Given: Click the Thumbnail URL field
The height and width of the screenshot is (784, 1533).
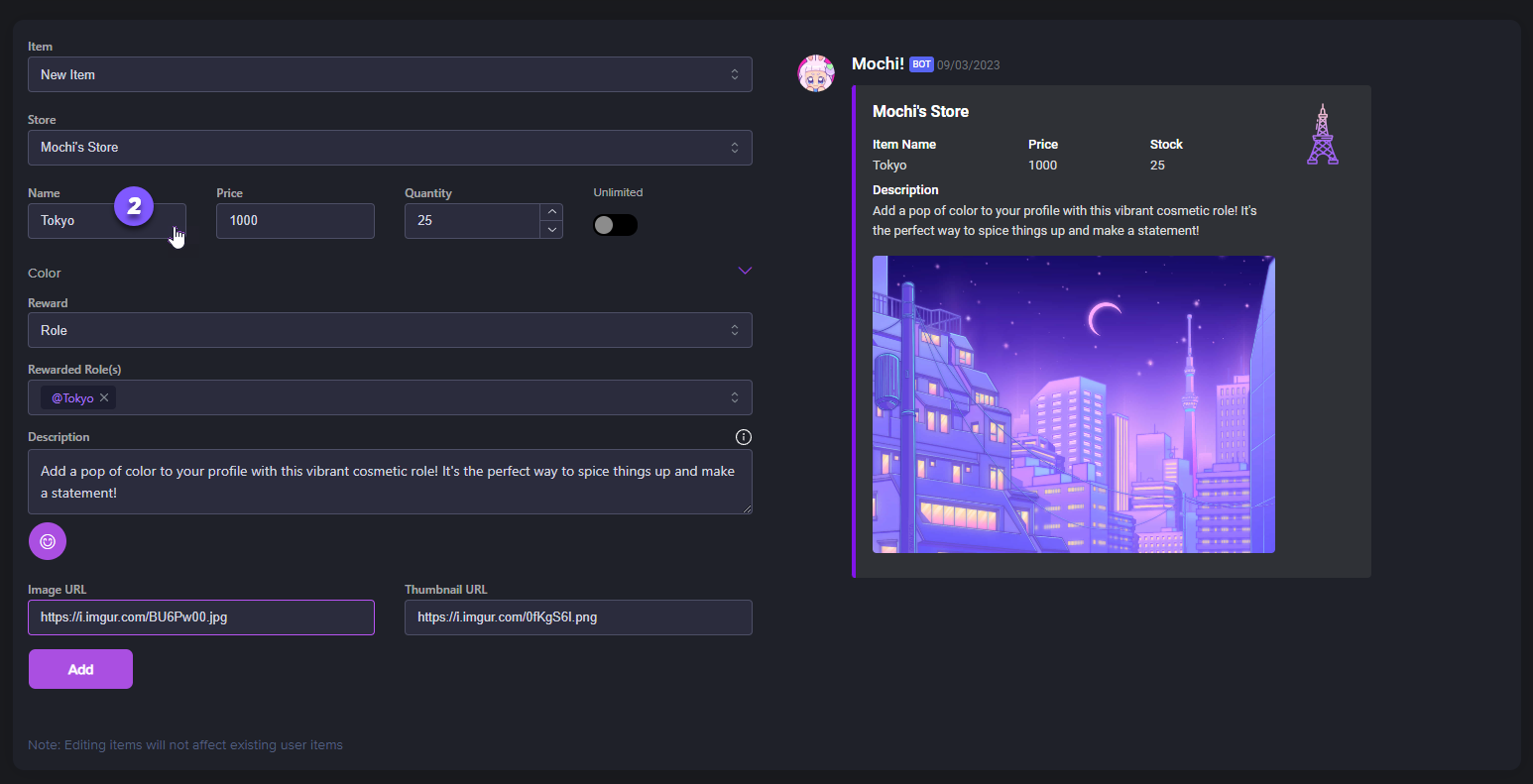Looking at the screenshot, I should coord(578,616).
